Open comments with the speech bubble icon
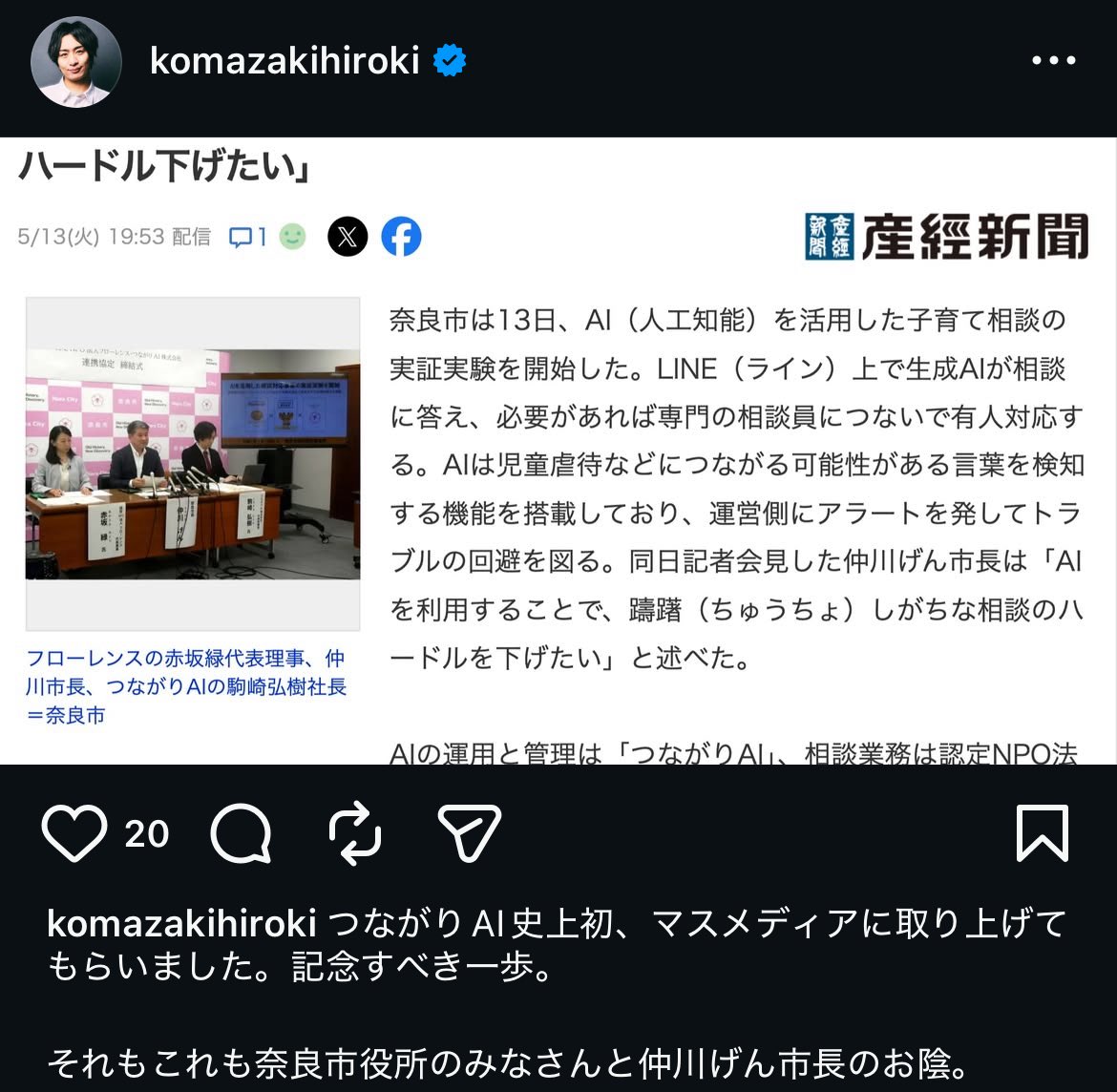The width and height of the screenshot is (1117, 1092). tap(241, 832)
